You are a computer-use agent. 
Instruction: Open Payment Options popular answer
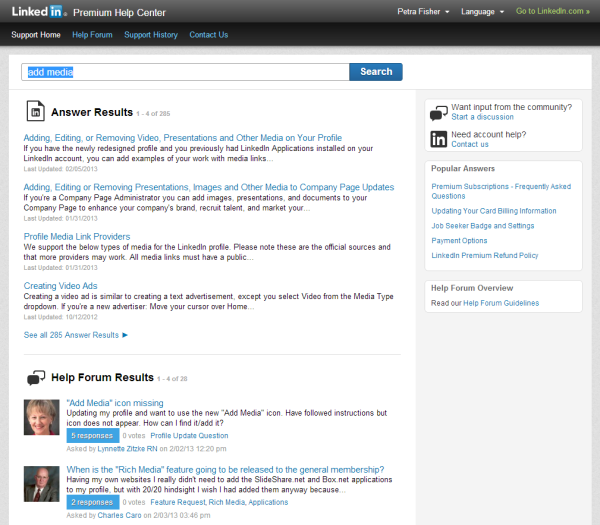coord(459,241)
